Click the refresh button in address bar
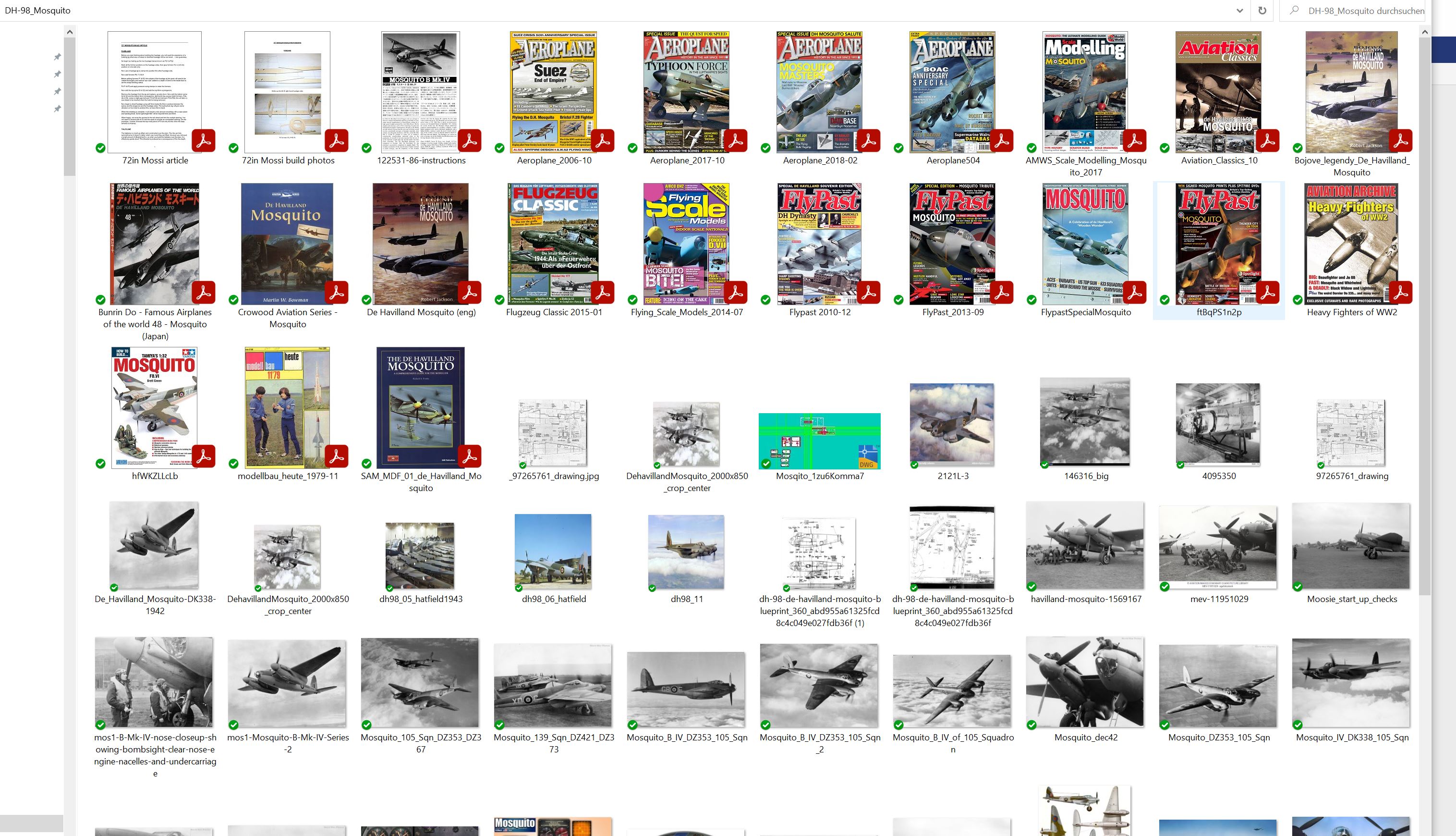Screen dimensions: 1456x836 pyautogui.click(x=1262, y=11)
